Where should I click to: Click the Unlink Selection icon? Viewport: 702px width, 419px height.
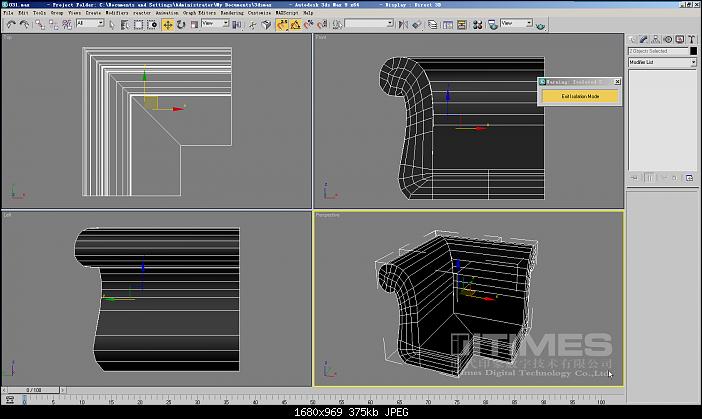click(54, 25)
